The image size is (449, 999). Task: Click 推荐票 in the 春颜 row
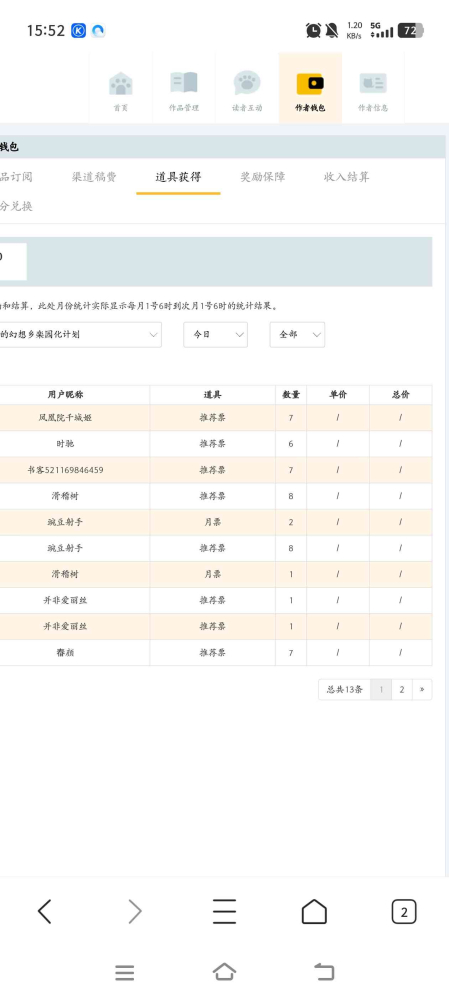[213, 652]
